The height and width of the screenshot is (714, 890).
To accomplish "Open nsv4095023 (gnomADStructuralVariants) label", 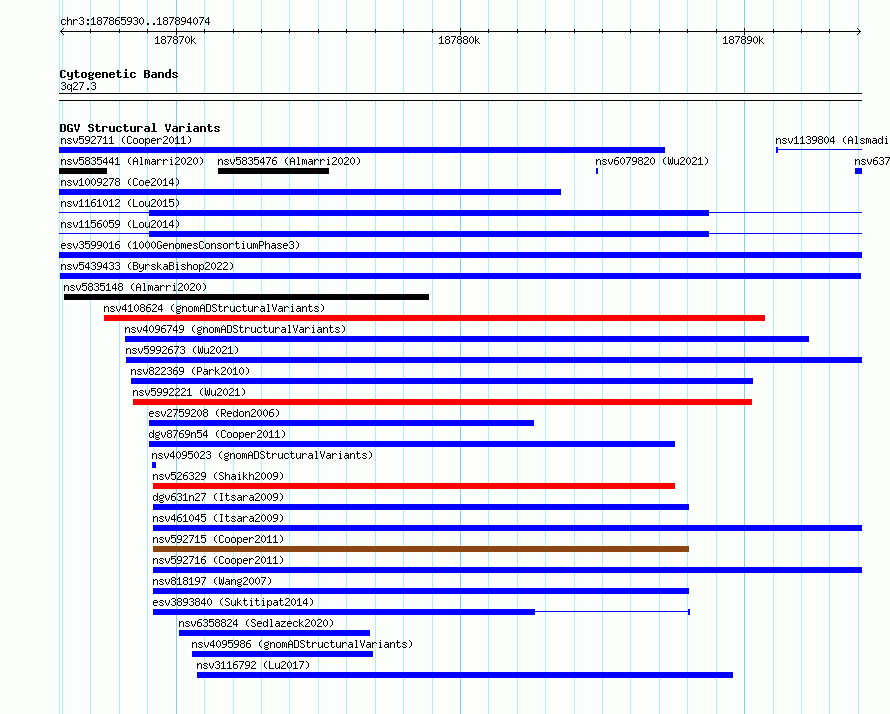I will [x=262, y=455].
